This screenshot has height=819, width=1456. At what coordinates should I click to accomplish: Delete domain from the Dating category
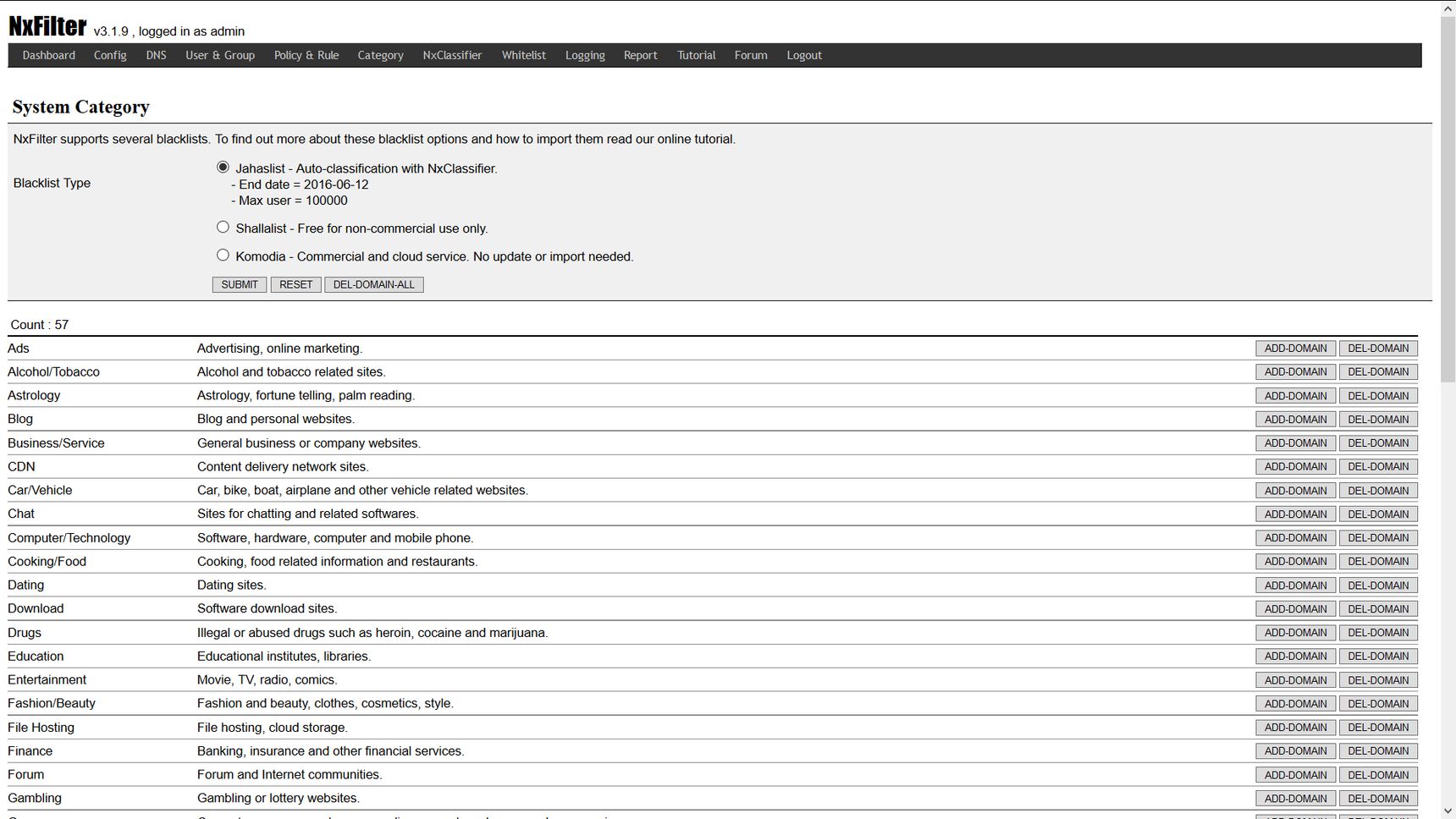1378,585
